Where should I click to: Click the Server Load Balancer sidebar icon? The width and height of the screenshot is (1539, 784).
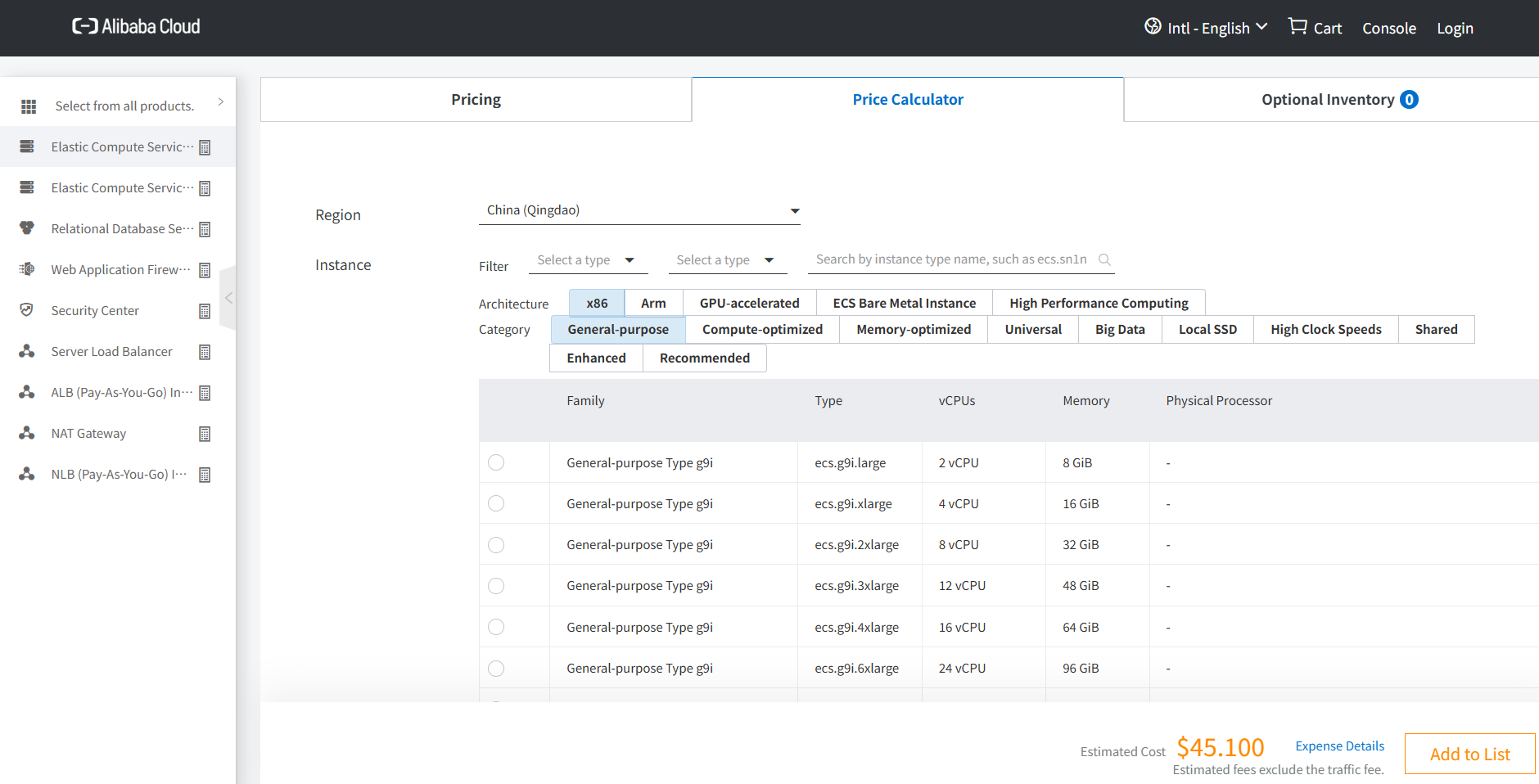click(27, 351)
